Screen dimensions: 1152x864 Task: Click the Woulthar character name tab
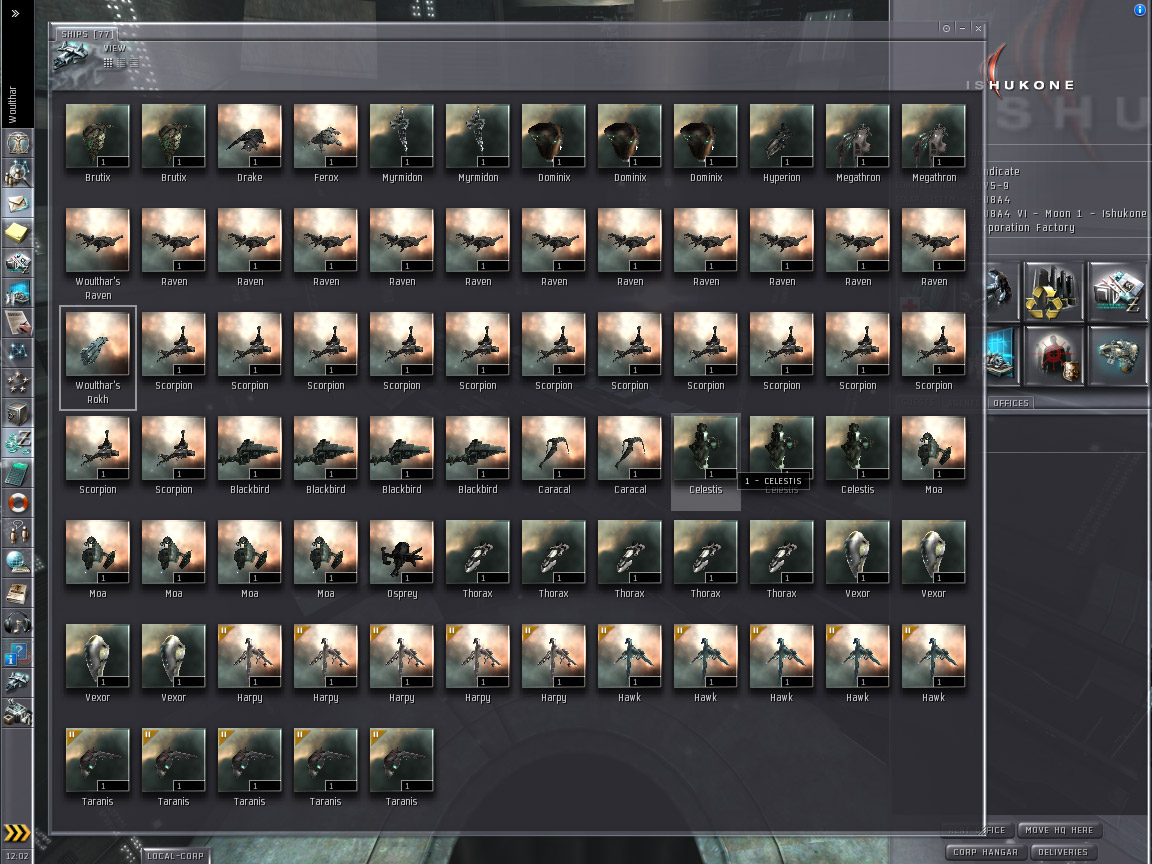click(x=12, y=104)
